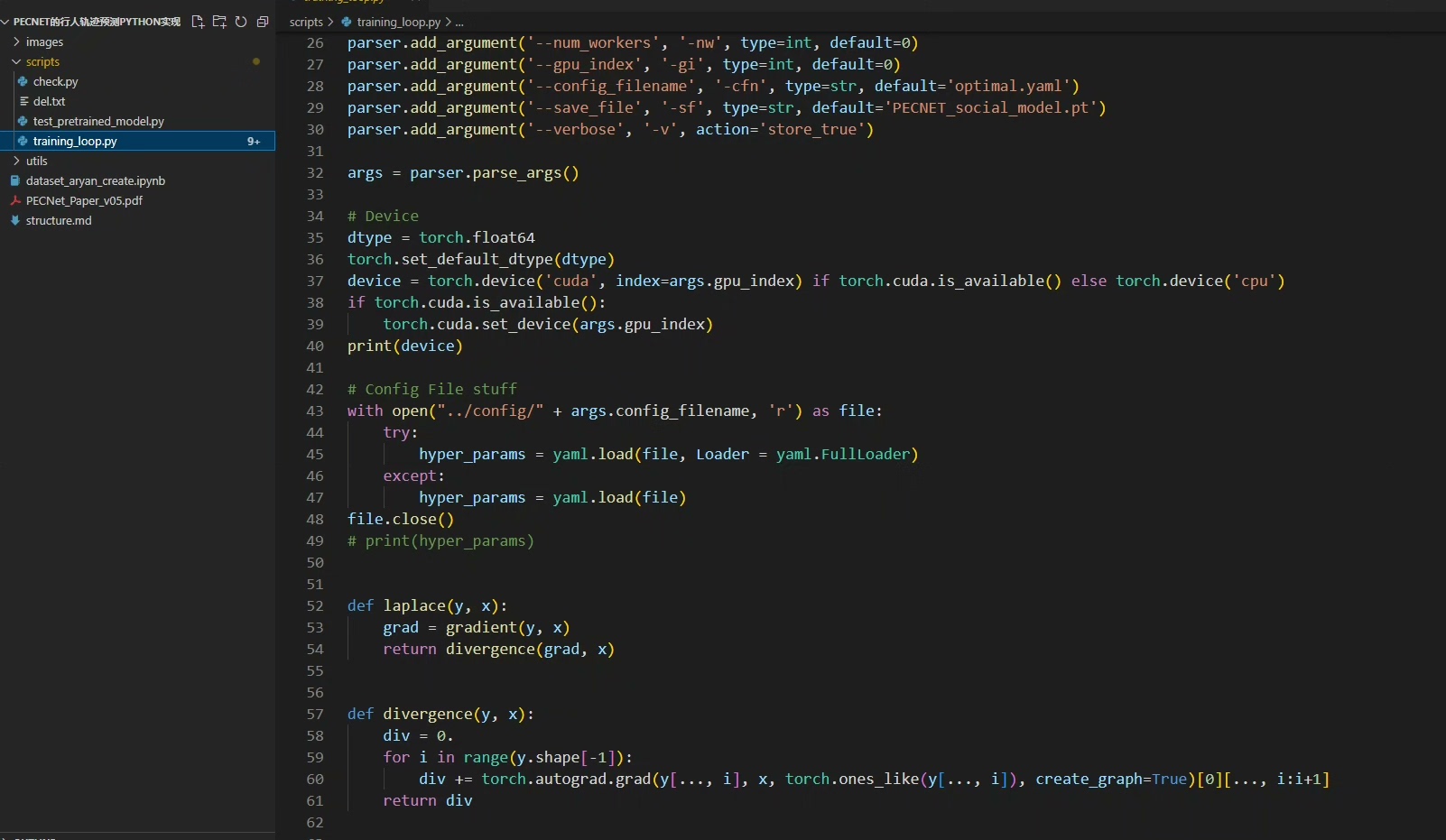Click line number 37 in the gutter

point(314,281)
